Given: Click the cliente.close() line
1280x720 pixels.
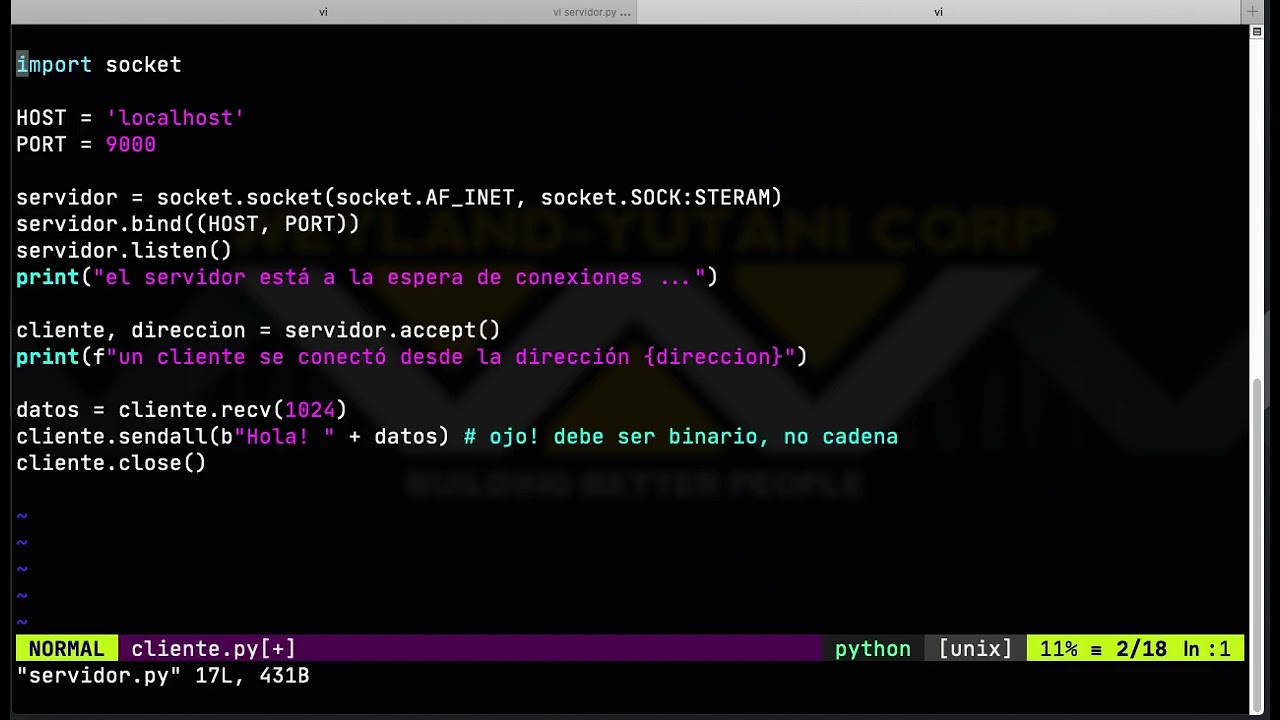Looking at the screenshot, I should click(x=111, y=463).
